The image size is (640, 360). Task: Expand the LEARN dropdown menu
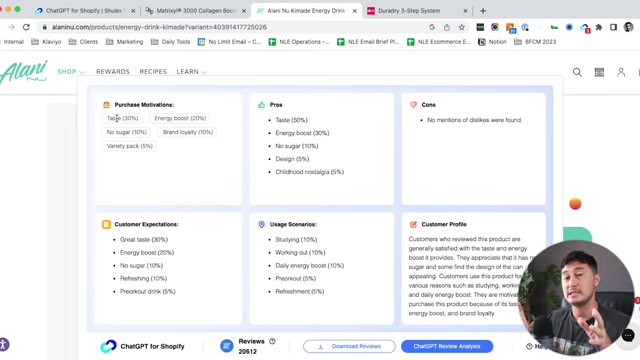coord(191,71)
